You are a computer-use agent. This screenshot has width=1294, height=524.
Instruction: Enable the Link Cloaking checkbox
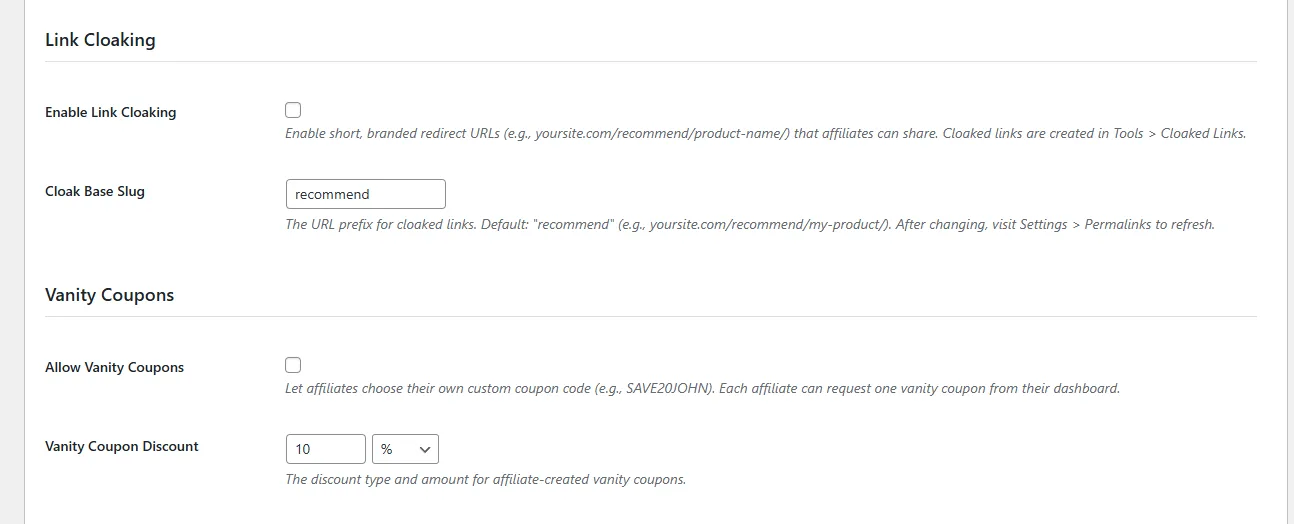point(293,110)
